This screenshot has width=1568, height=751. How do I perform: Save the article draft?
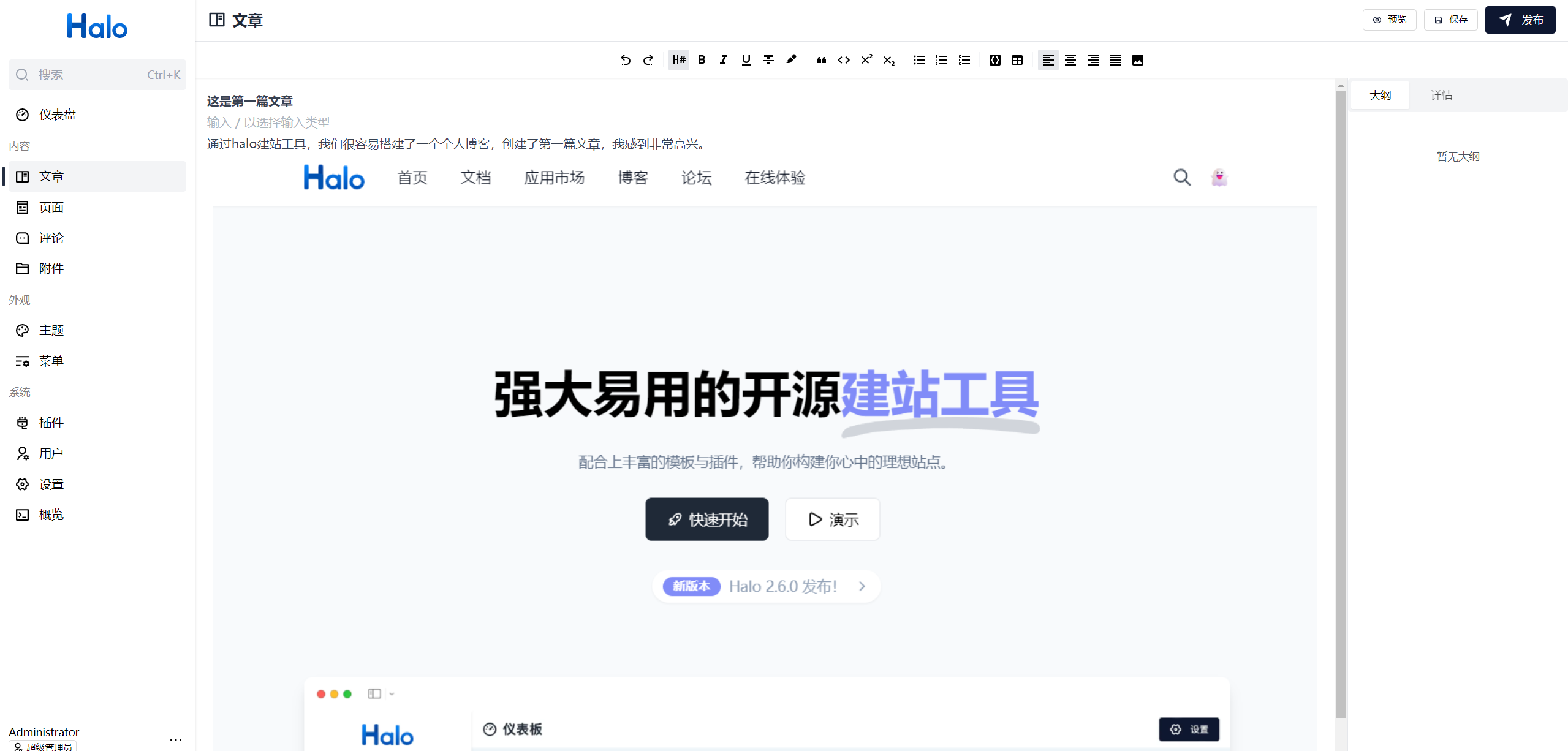tap(1450, 20)
